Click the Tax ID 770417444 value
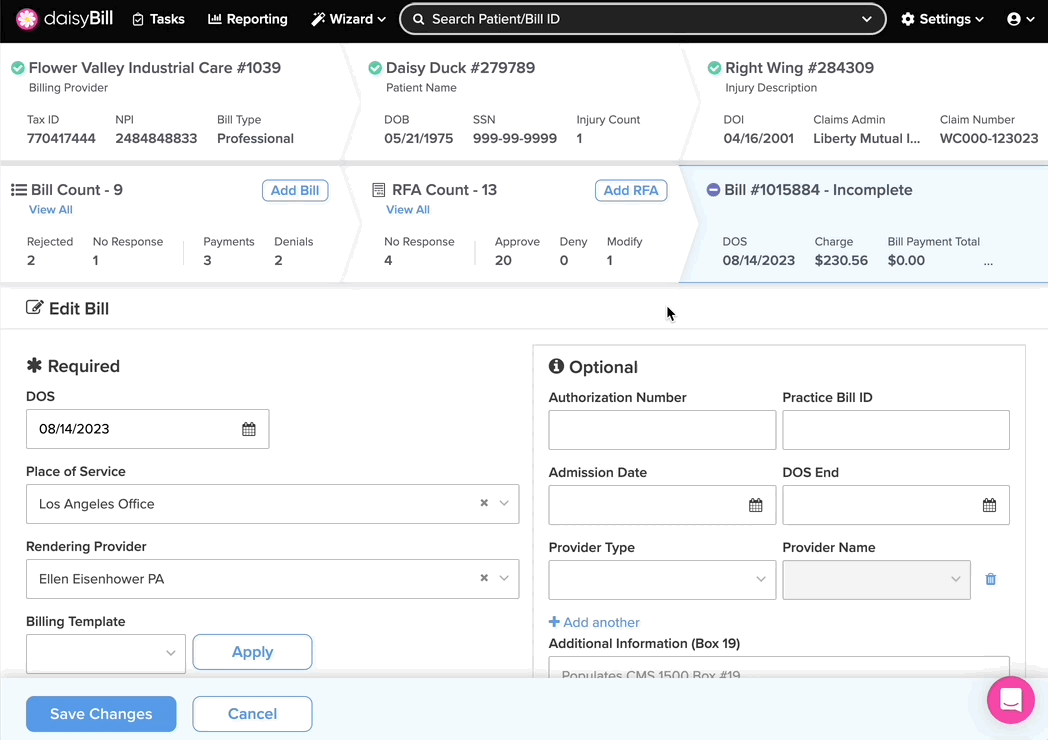 [61, 138]
